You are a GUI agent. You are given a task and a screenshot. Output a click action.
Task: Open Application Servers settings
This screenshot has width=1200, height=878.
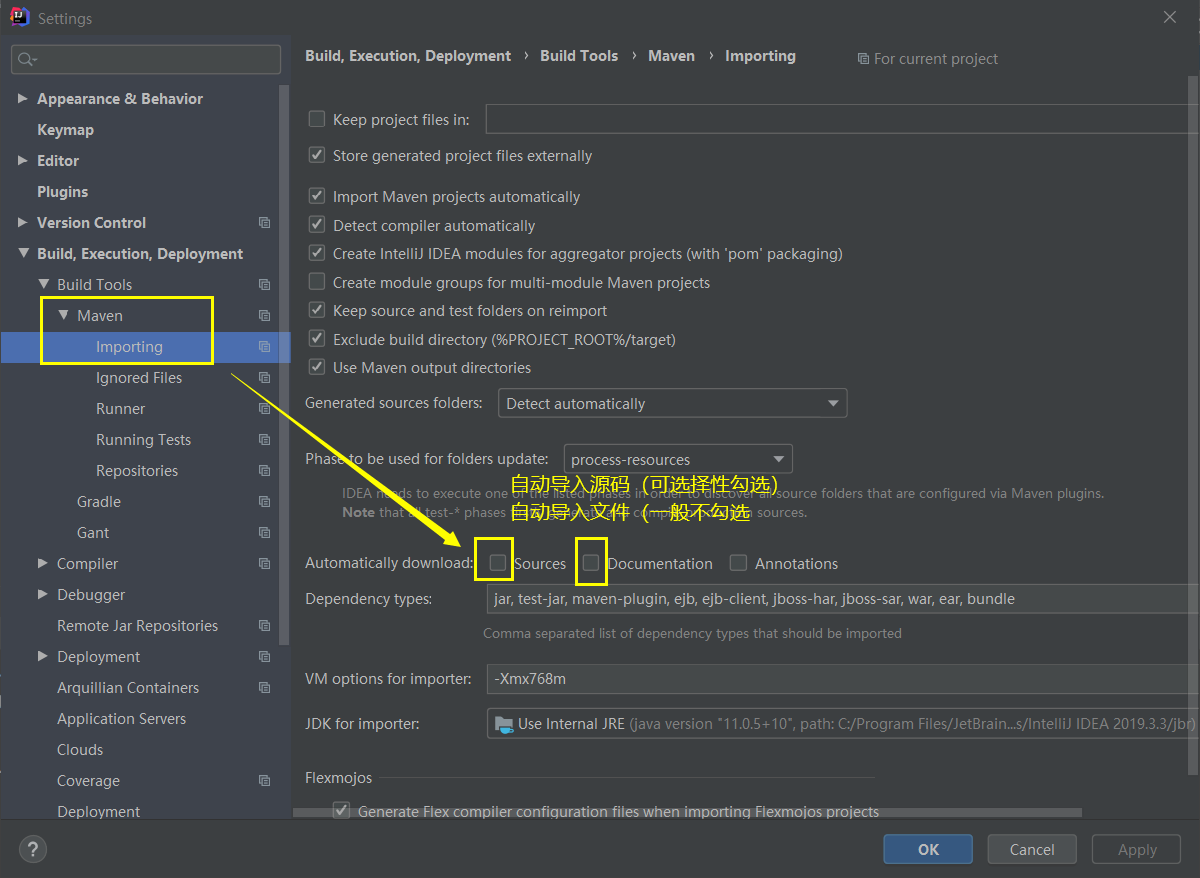pos(121,719)
